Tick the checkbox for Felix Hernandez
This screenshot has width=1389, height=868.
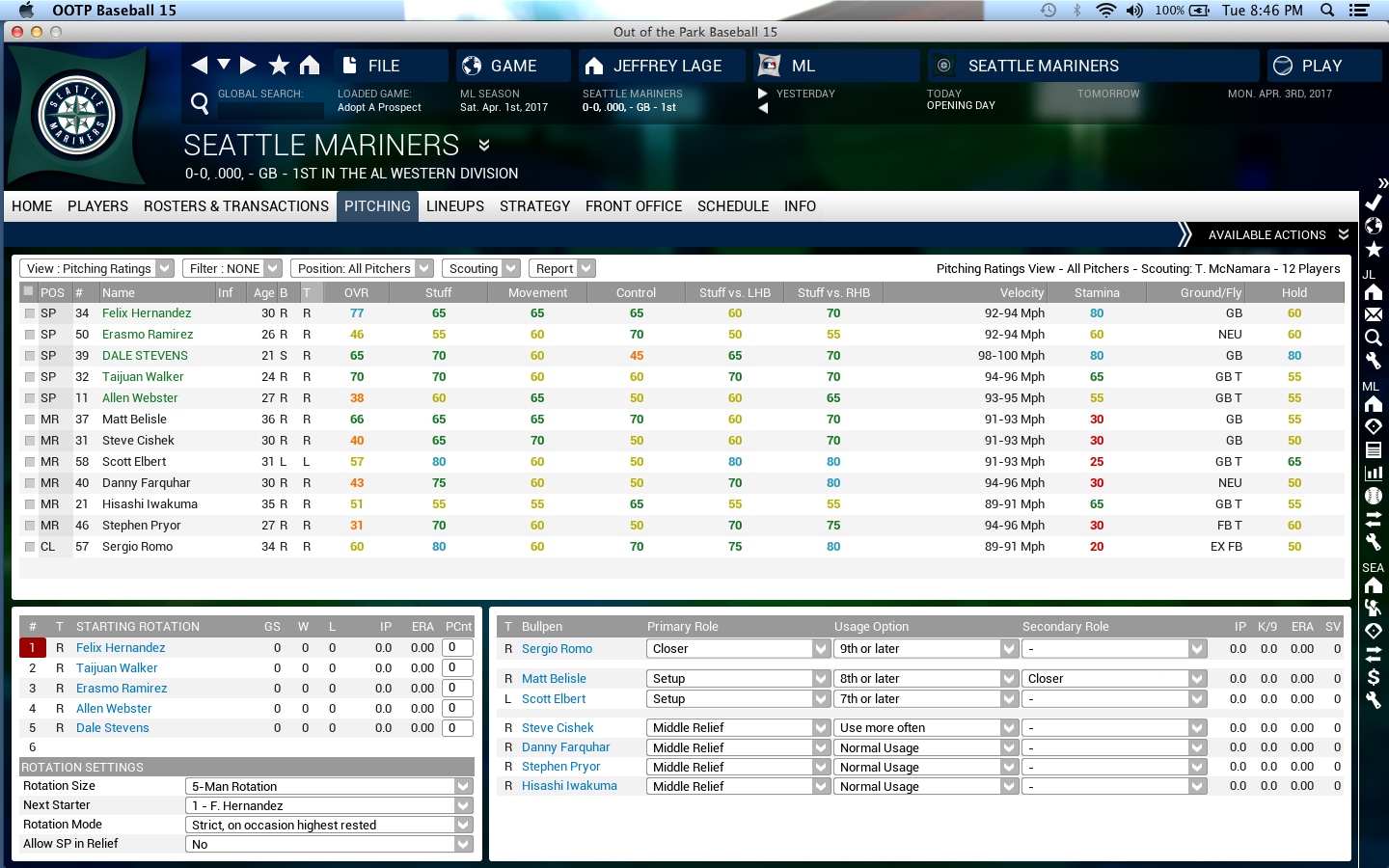click(29, 313)
